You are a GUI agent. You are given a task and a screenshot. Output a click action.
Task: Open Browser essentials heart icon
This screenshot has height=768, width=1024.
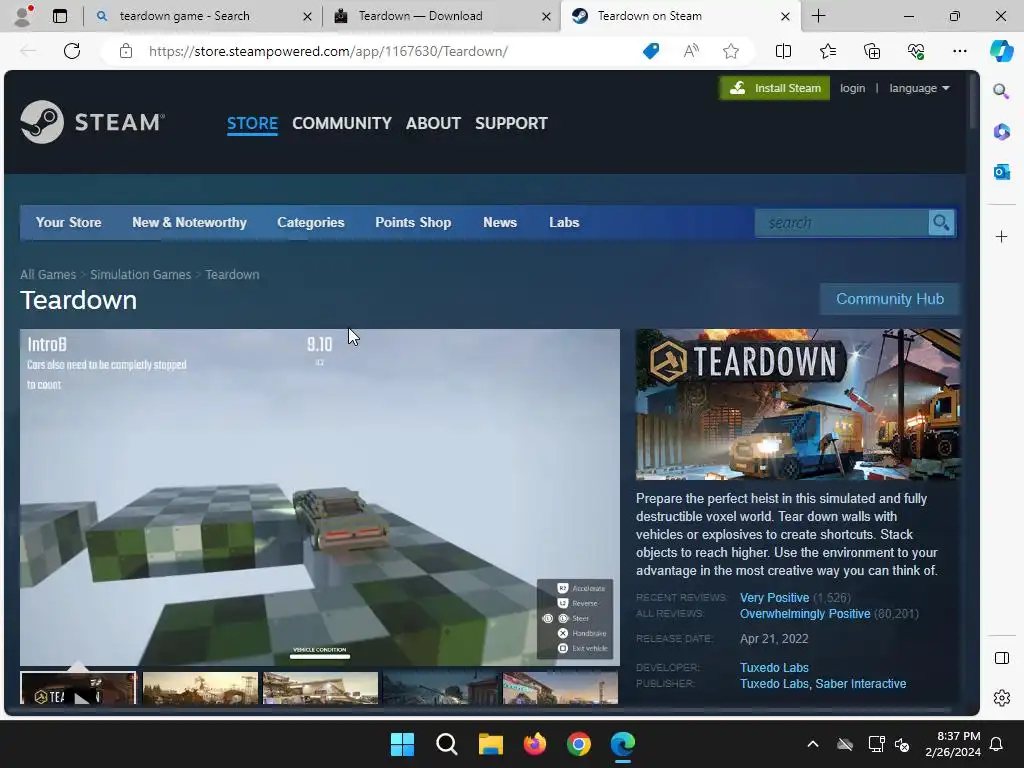point(916,51)
